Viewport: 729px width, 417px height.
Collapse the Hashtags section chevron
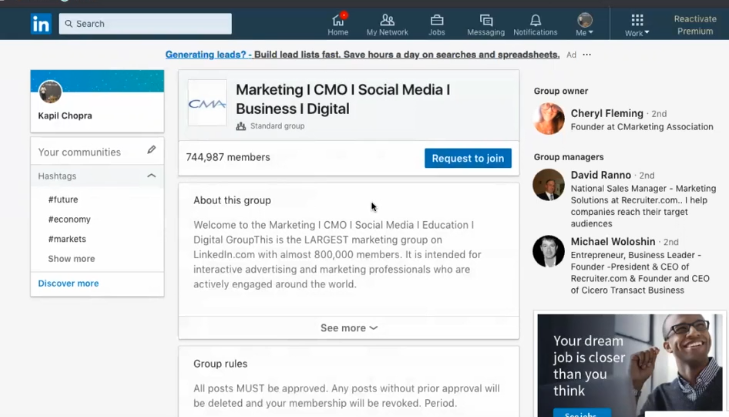click(151, 176)
